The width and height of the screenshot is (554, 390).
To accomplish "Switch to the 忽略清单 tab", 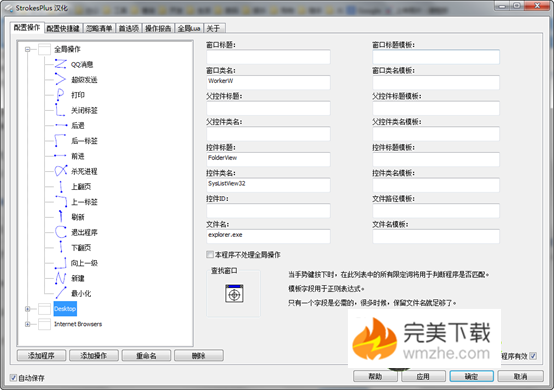I will 99,28.
